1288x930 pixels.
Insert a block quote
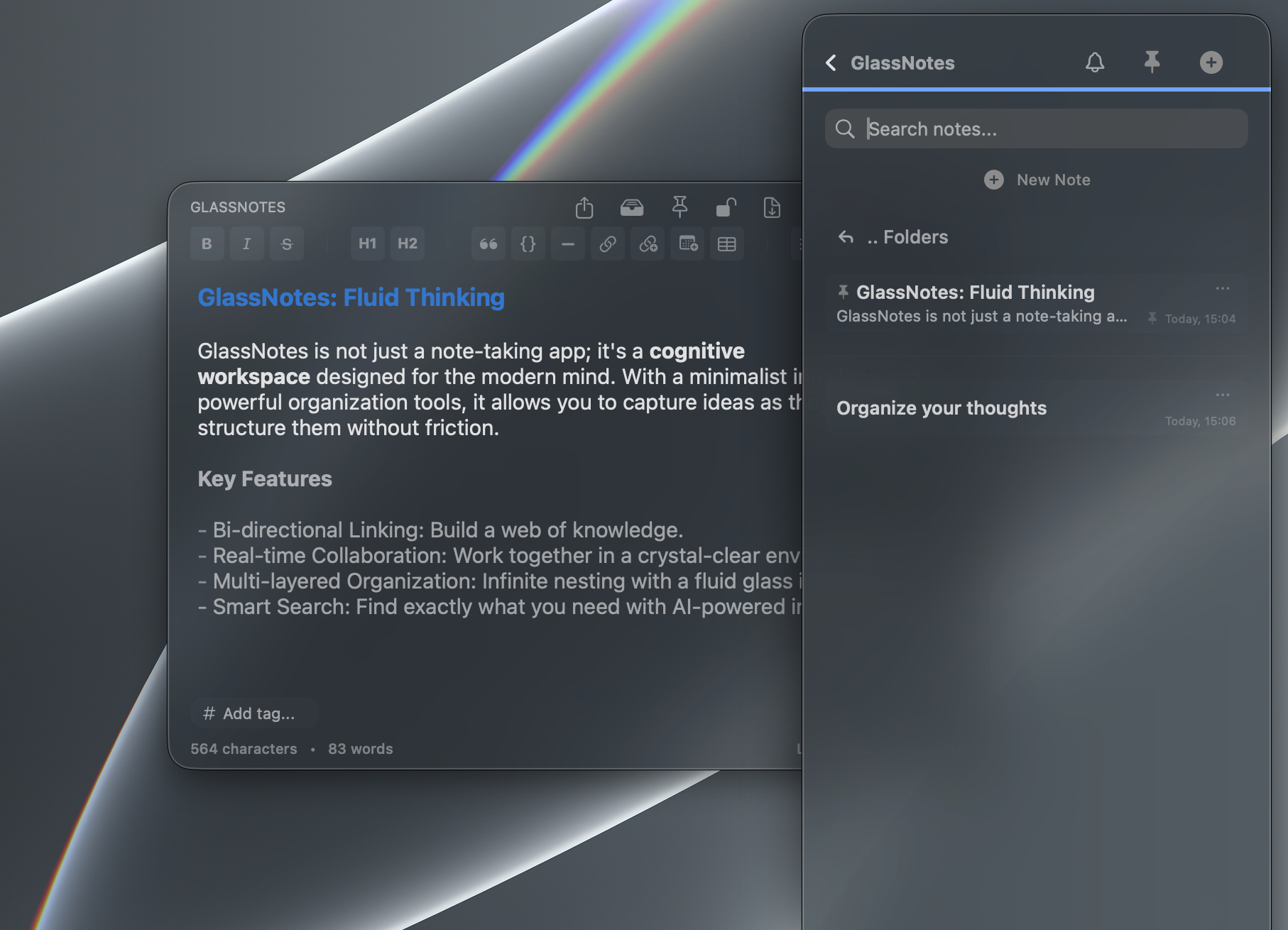tap(489, 244)
